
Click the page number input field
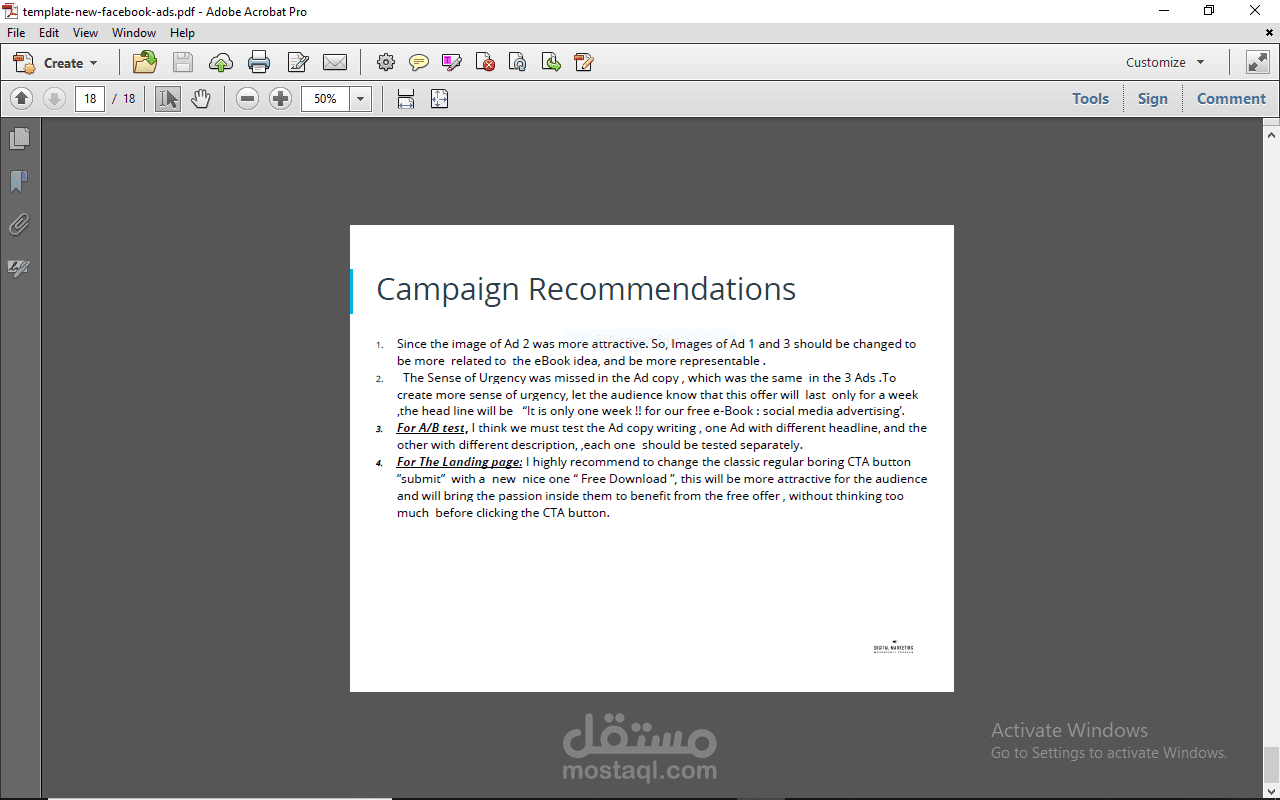89,98
